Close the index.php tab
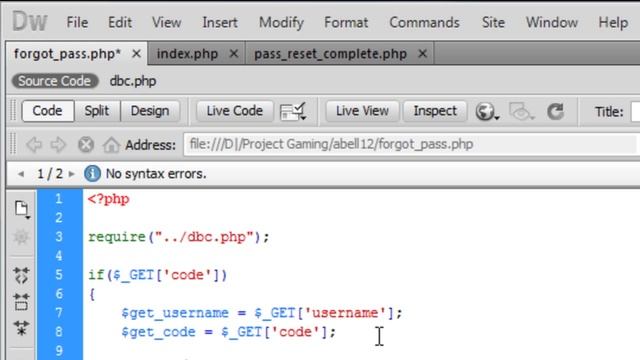The width and height of the screenshot is (640, 360). pyautogui.click(x=233, y=53)
